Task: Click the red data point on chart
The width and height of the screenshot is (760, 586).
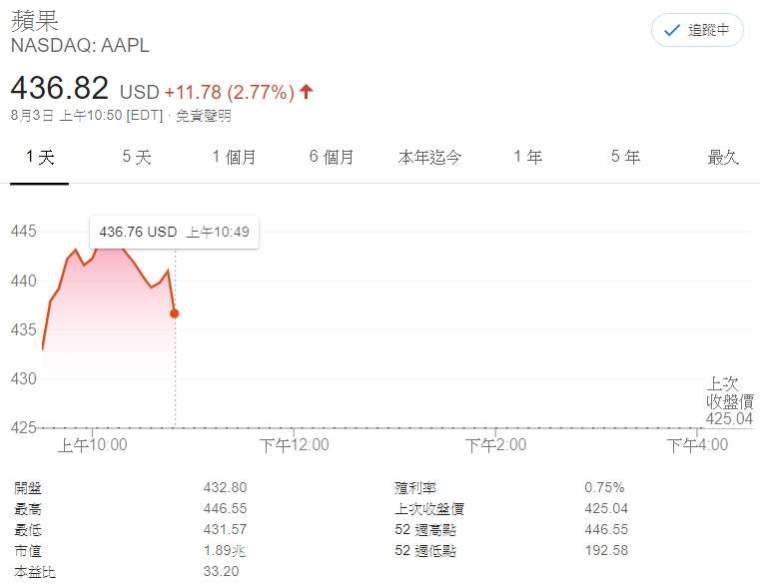Action: [174, 314]
